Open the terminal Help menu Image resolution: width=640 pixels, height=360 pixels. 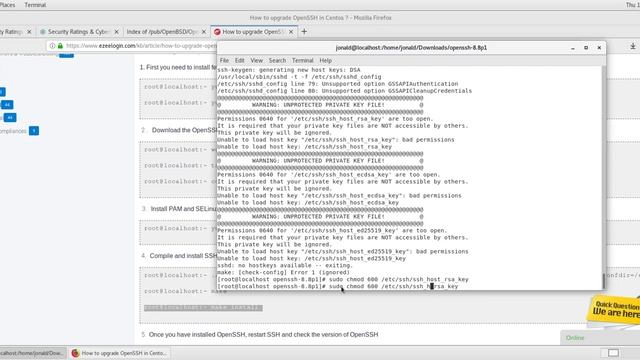point(325,60)
